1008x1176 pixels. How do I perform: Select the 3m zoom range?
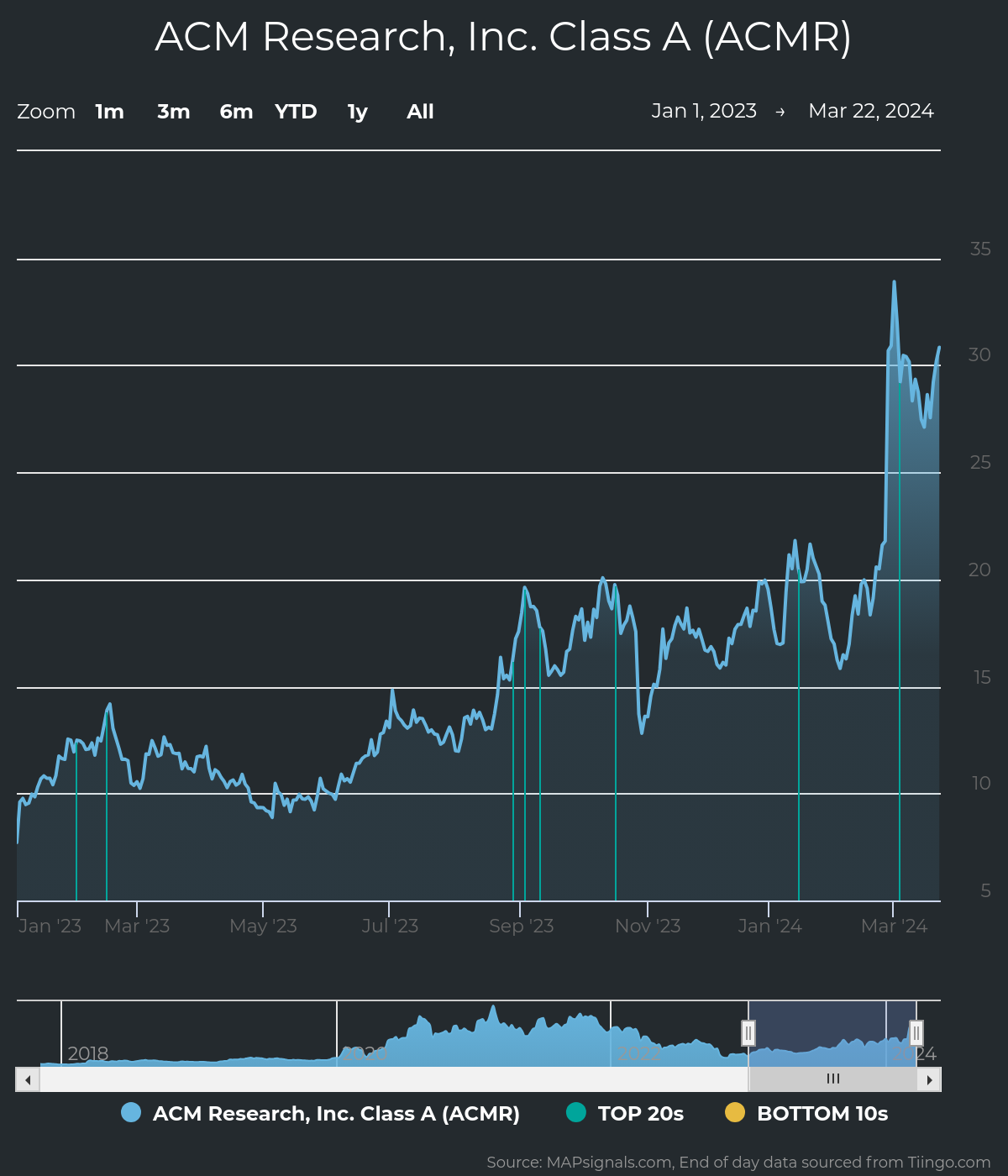tap(173, 111)
